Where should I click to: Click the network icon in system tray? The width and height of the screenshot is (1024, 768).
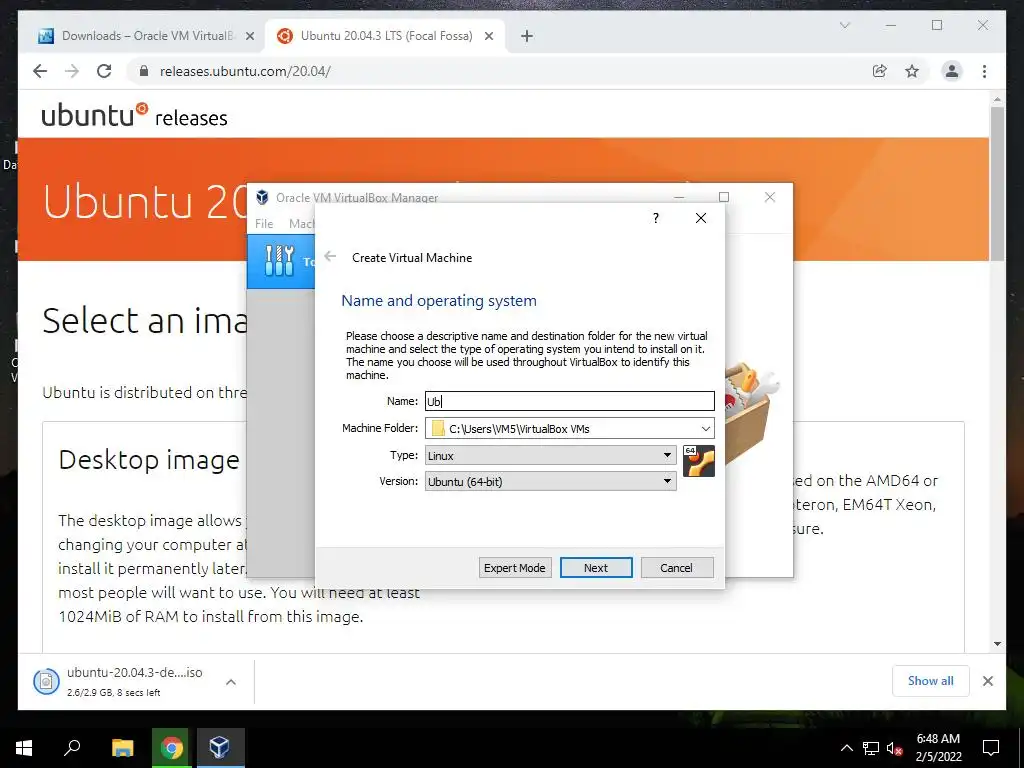tap(871, 748)
